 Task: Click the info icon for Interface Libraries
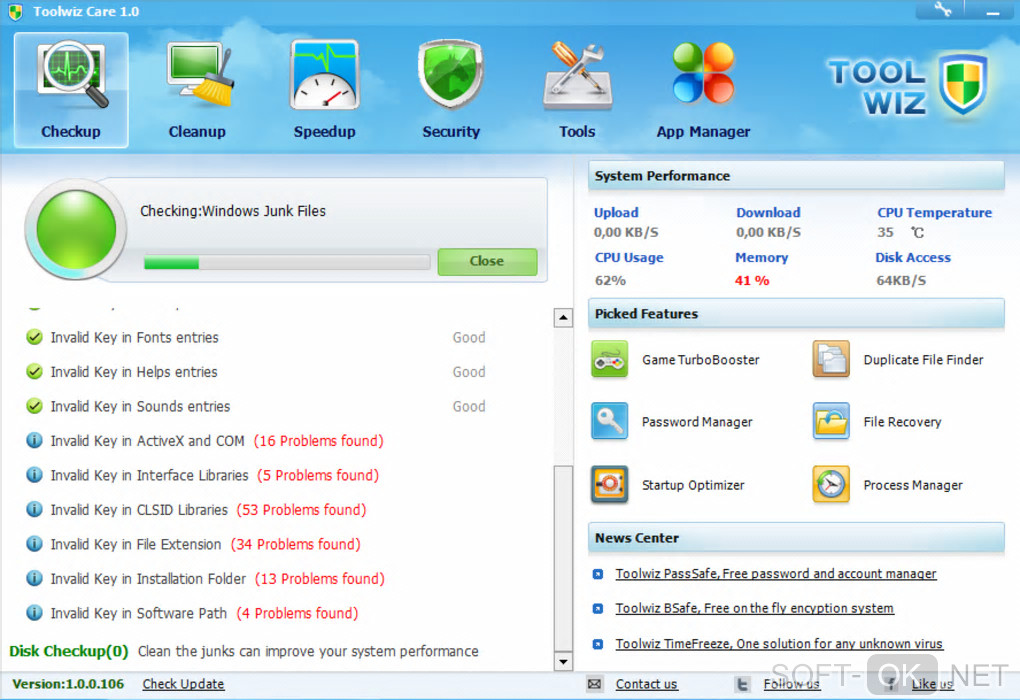(x=34, y=475)
